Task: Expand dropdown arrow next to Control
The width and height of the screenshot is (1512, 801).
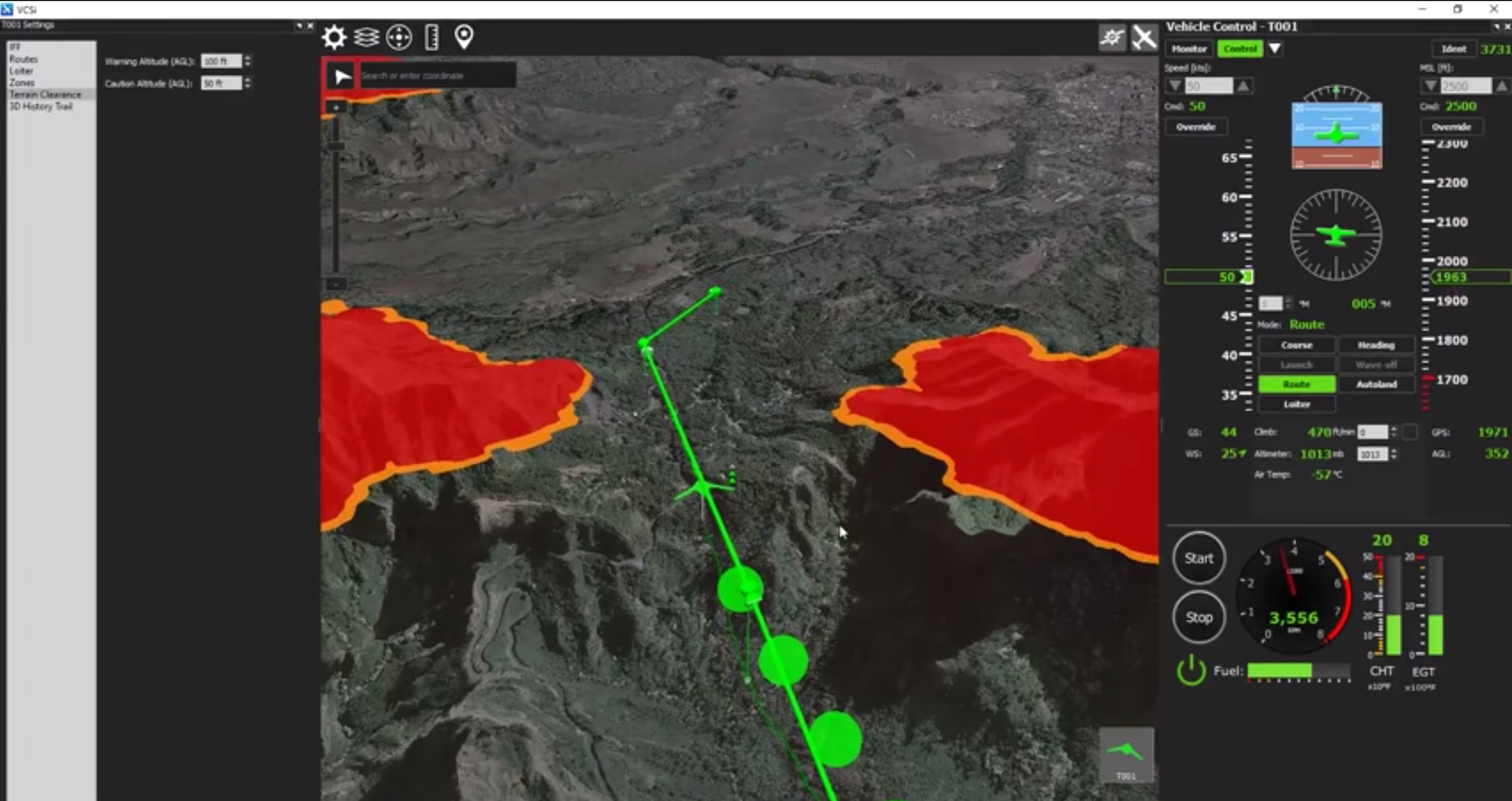Action: point(1275,49)
